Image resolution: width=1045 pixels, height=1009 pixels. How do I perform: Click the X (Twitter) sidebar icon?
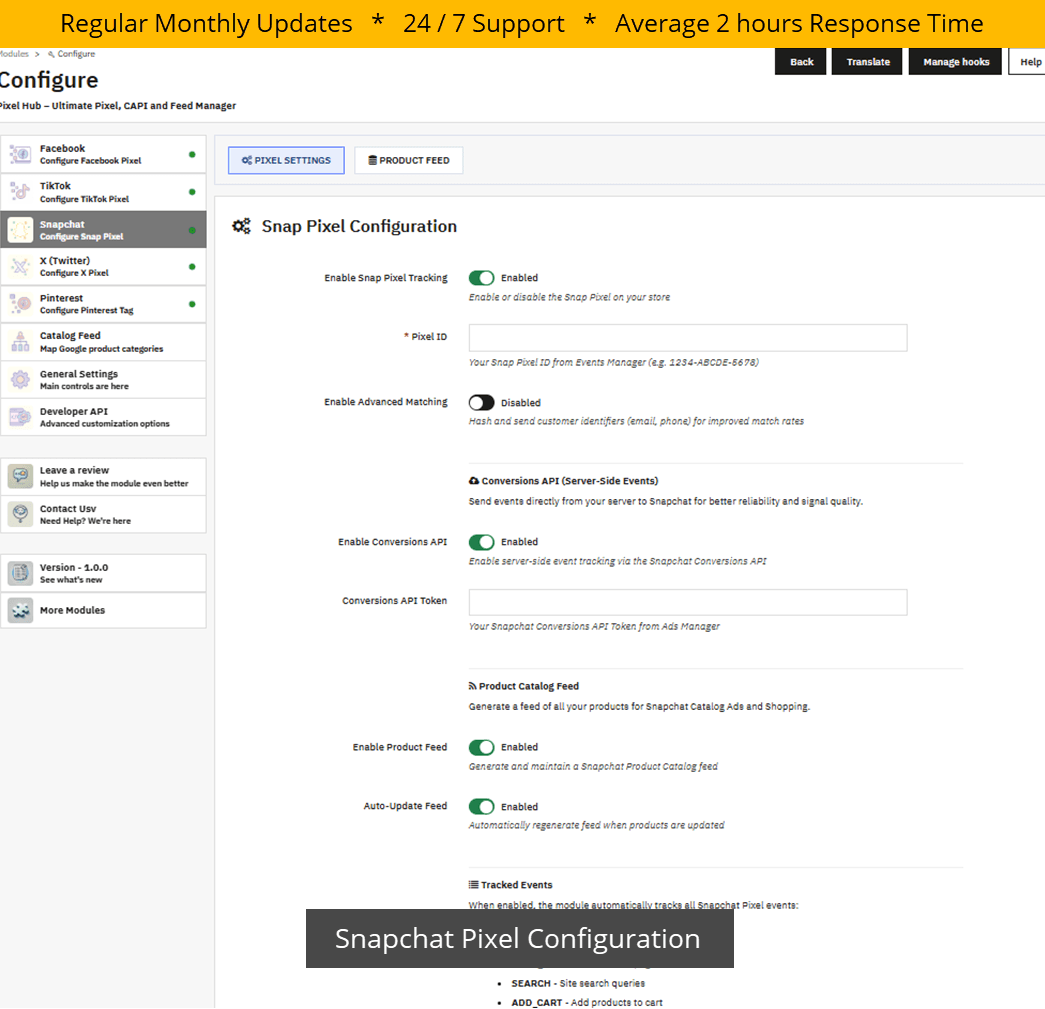(20, 267)
